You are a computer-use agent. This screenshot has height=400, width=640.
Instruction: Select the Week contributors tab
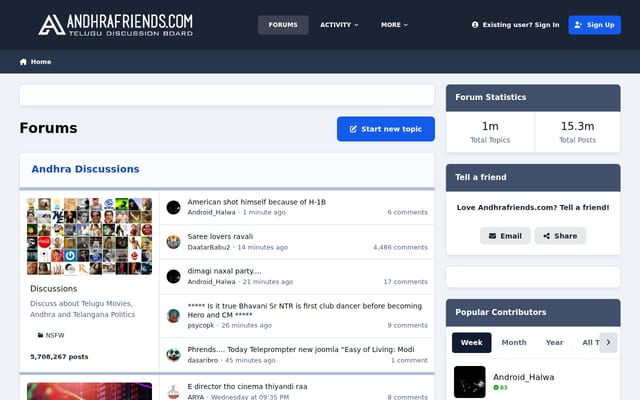click(471, 342)
